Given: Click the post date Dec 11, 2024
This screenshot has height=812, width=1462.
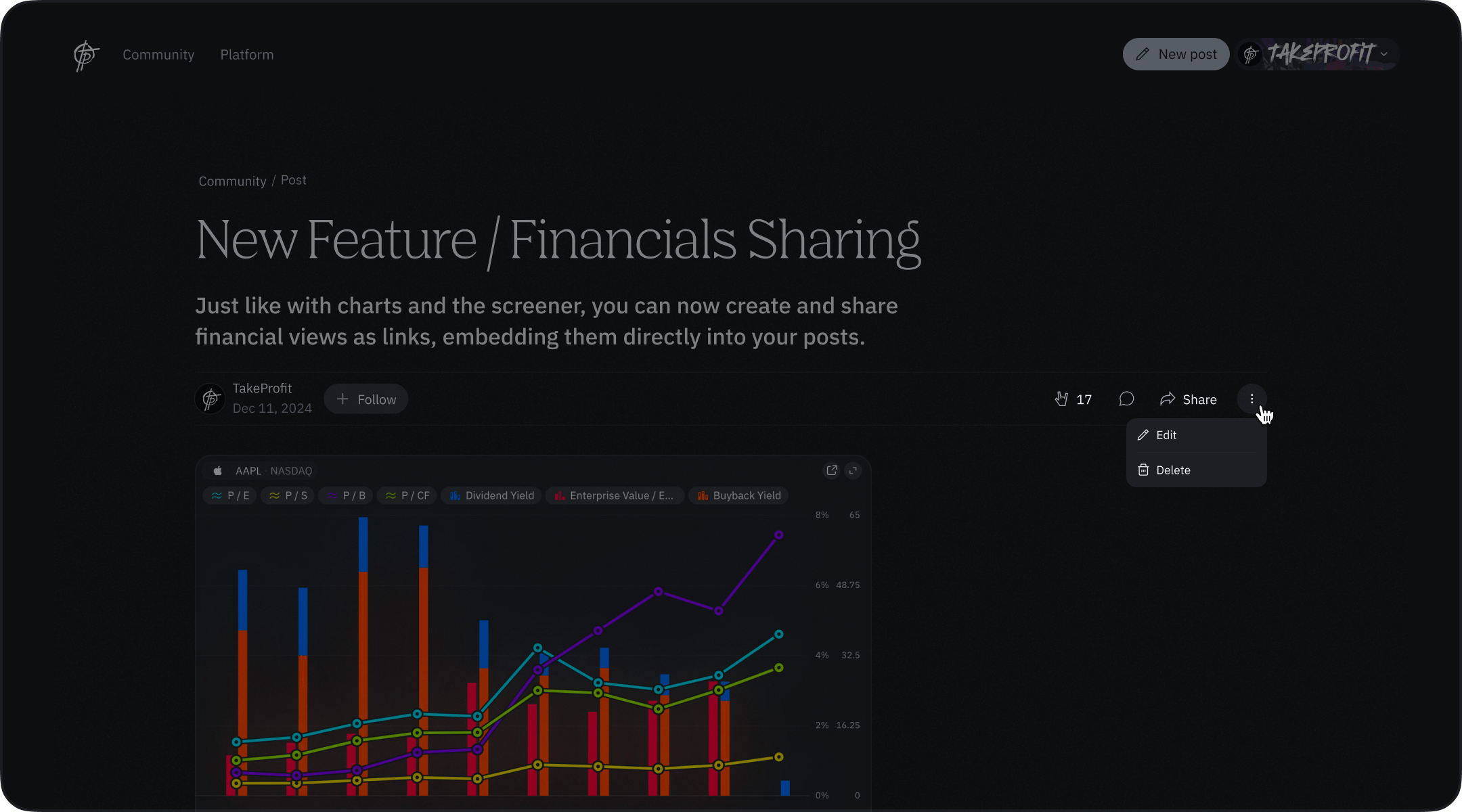Looking at the screenshot, I should pyautogui.click(x=272, y=409).
